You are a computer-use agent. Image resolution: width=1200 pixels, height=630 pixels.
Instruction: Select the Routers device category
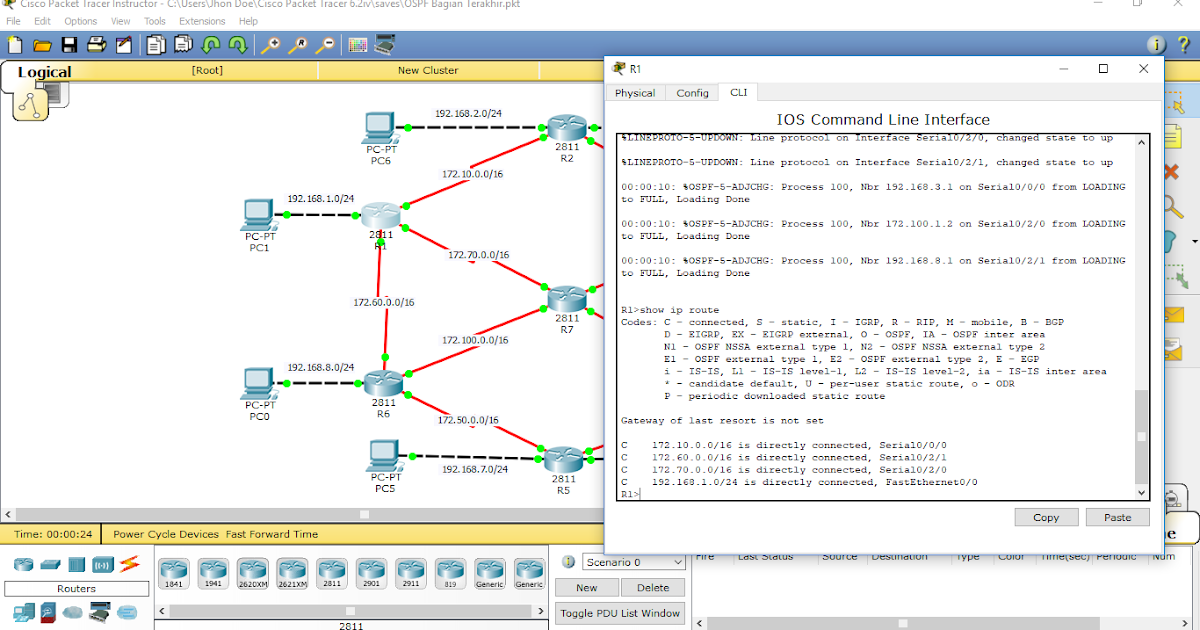22,564
